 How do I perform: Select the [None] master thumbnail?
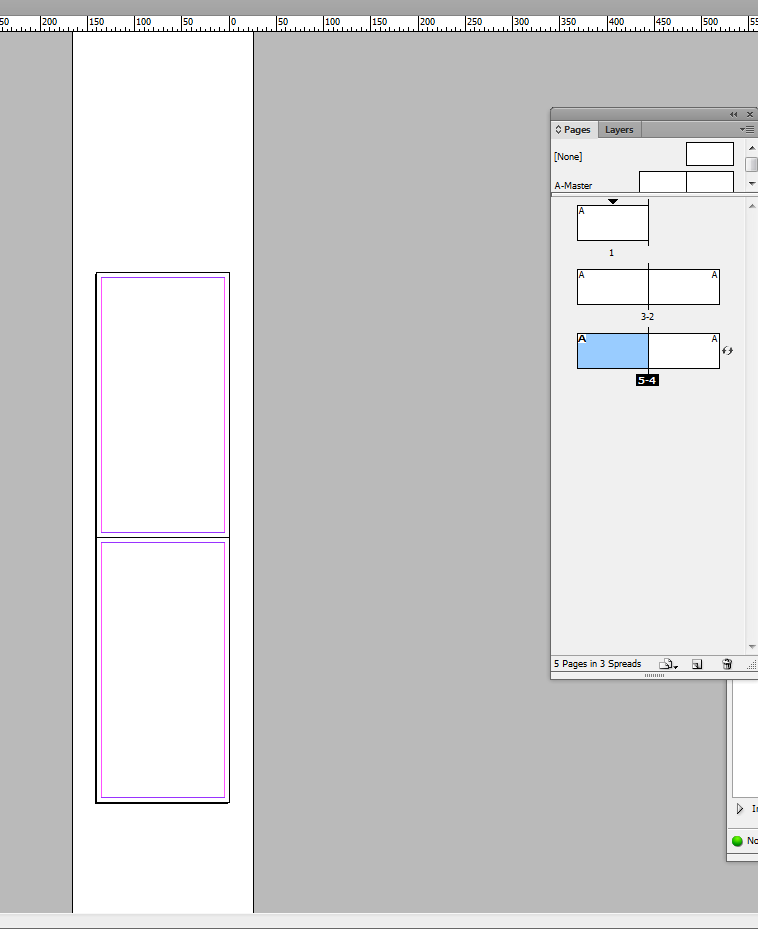pyautogui.click(x=710, y=154)
